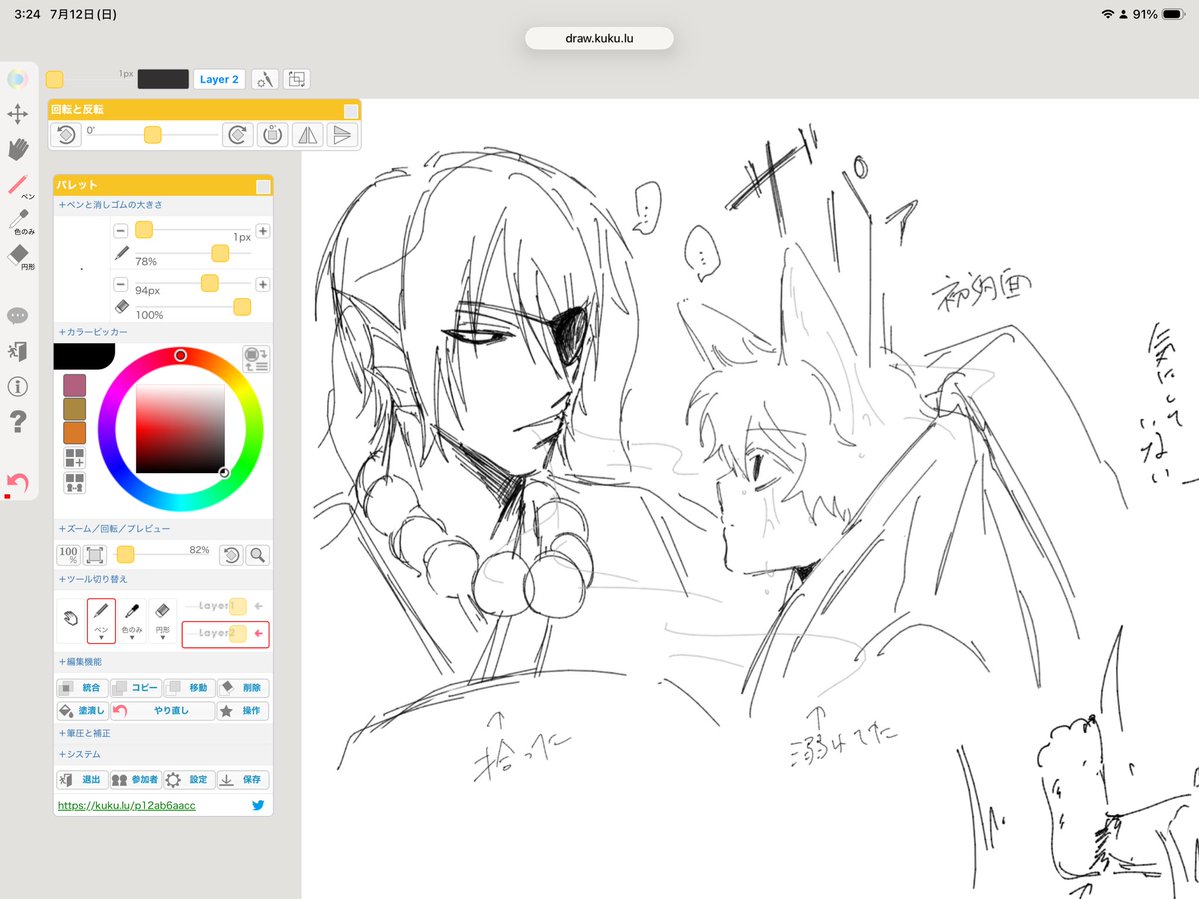Click add palette color grid-plus icon
This screenshot has height=899, width=1199.
pos(74,458)
